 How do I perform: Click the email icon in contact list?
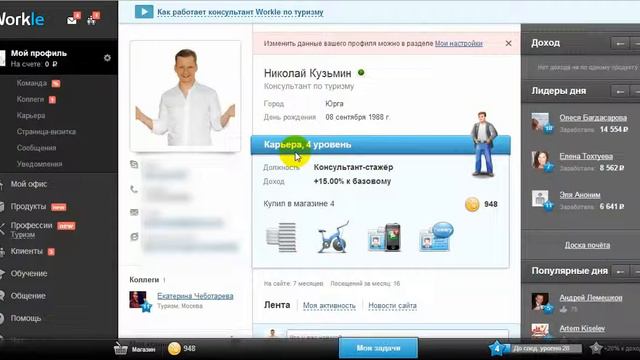tap(134, 212)
